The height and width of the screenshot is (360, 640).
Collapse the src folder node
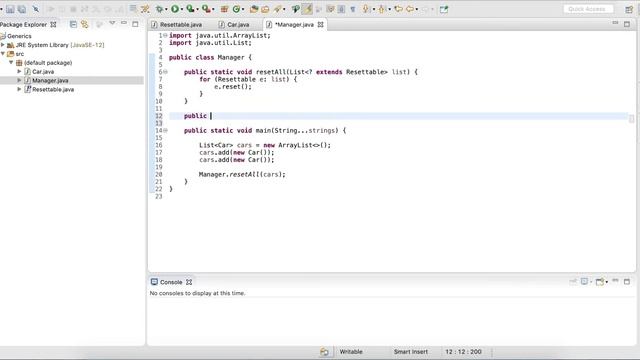pos(3,54)
